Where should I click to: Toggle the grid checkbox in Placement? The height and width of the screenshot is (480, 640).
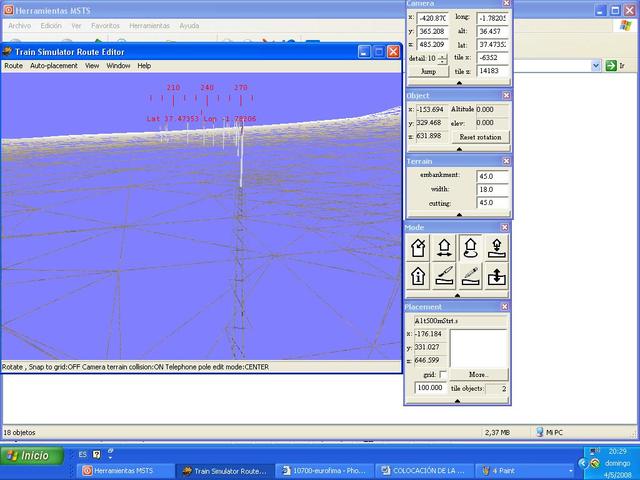(x=443, y=374)
